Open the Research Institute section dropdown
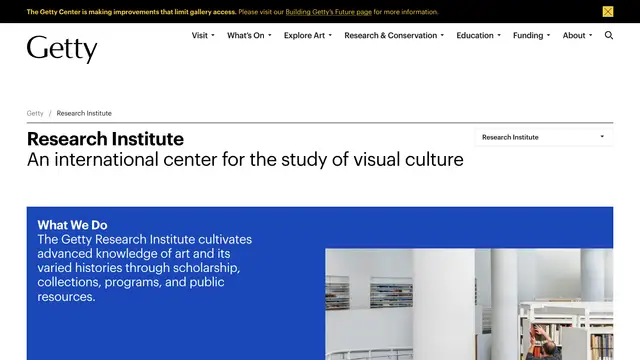 [543, 137]
